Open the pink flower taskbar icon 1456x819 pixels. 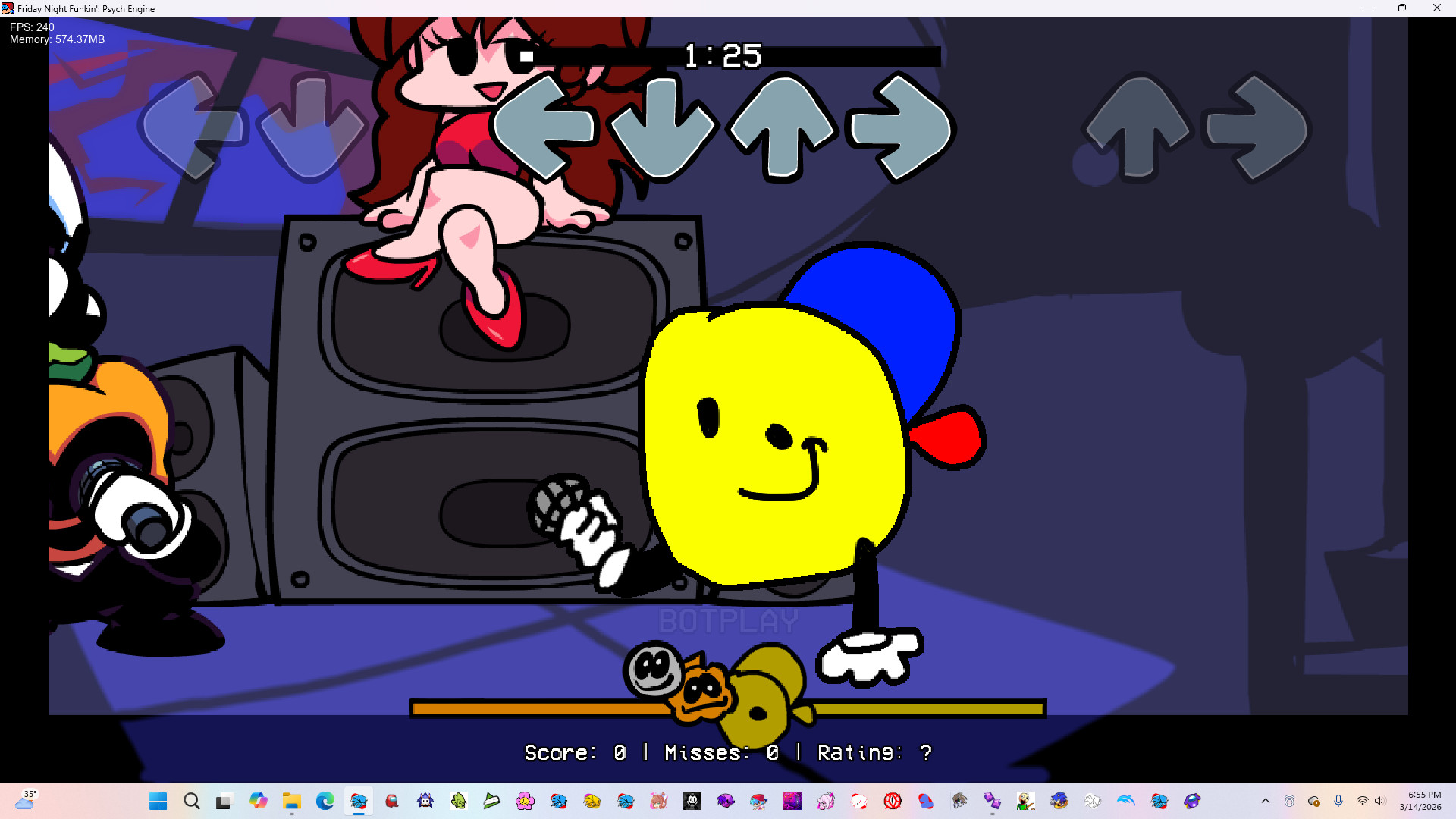pos(525,801)
